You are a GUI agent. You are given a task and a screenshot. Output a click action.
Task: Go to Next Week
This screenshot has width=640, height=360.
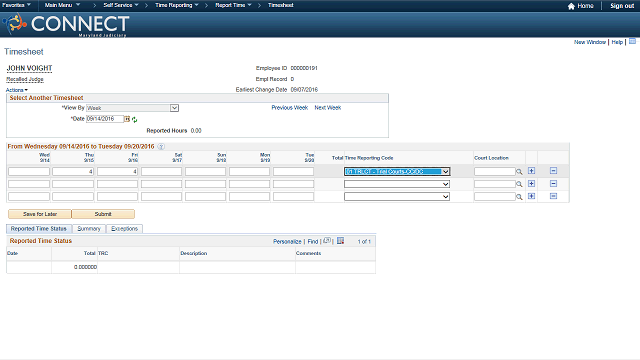pos(328,108)
